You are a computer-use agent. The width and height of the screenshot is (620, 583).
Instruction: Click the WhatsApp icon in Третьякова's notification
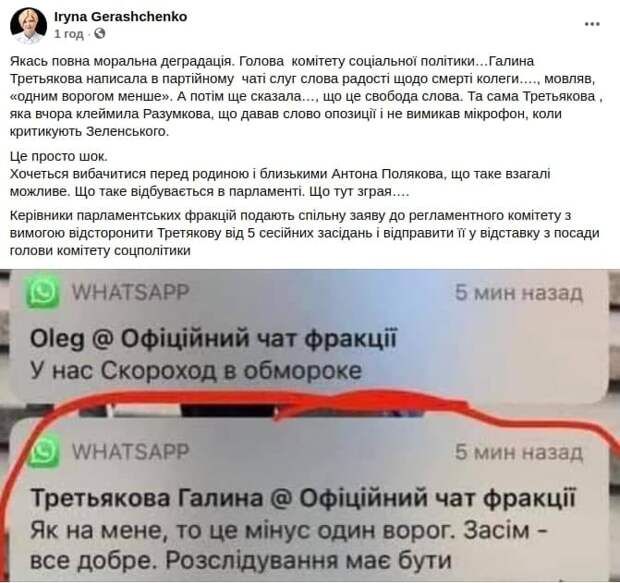tap(45, 450)
